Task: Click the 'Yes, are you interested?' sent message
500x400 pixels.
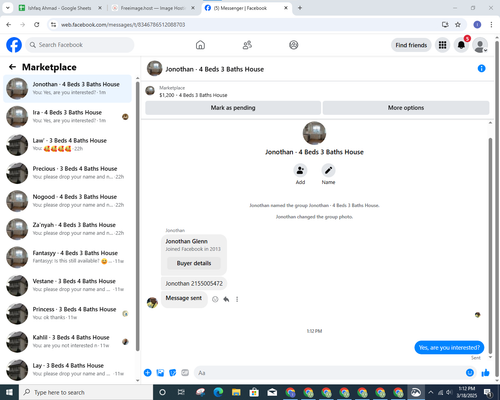Action: click(x=449, y=347)
